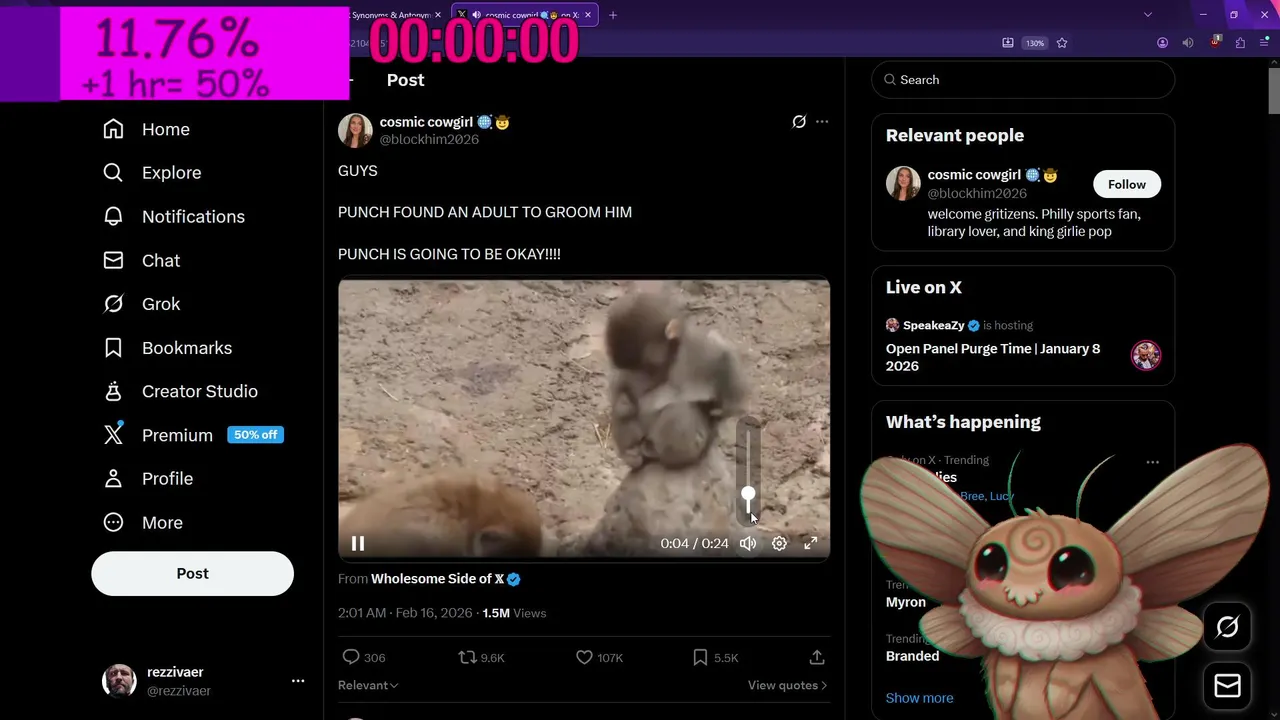The width and height of the screenshot is (1280, 720).
Task: Bookmark the post with 5.5K bookmarks
Action: coord(701,657)
